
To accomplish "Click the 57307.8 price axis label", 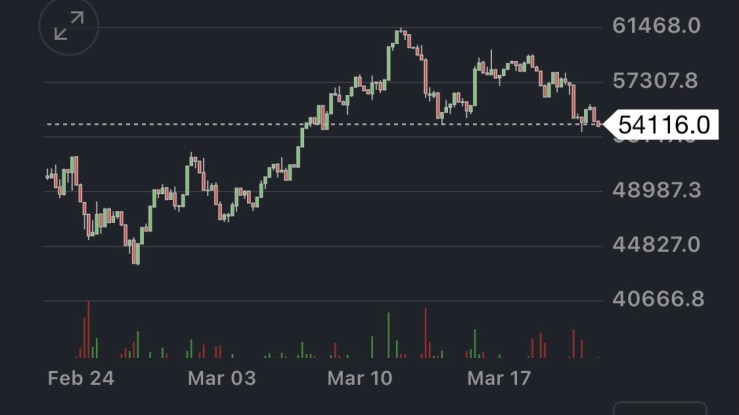I will click(x=656, y=81).
